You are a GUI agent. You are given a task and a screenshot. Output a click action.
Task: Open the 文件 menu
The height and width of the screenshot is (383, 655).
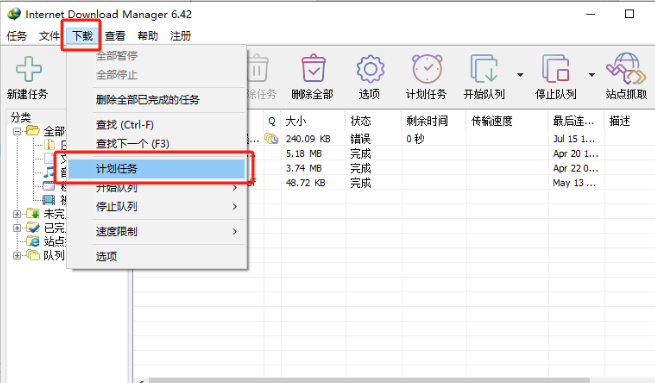tap(49, 36)
